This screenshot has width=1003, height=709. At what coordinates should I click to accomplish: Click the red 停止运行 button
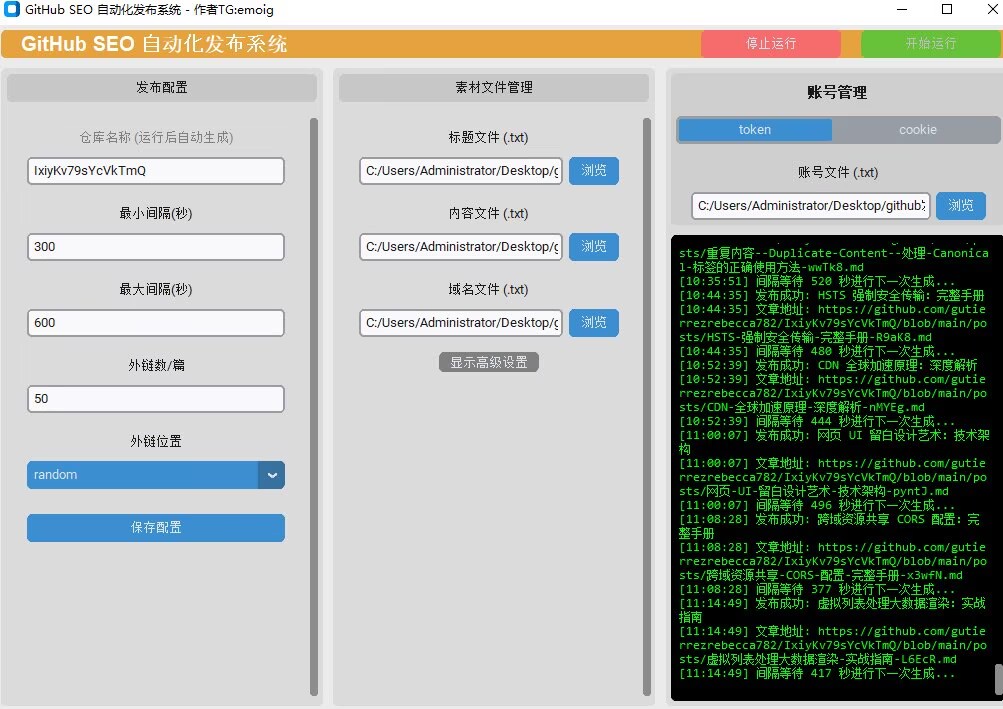click(771, 44)
